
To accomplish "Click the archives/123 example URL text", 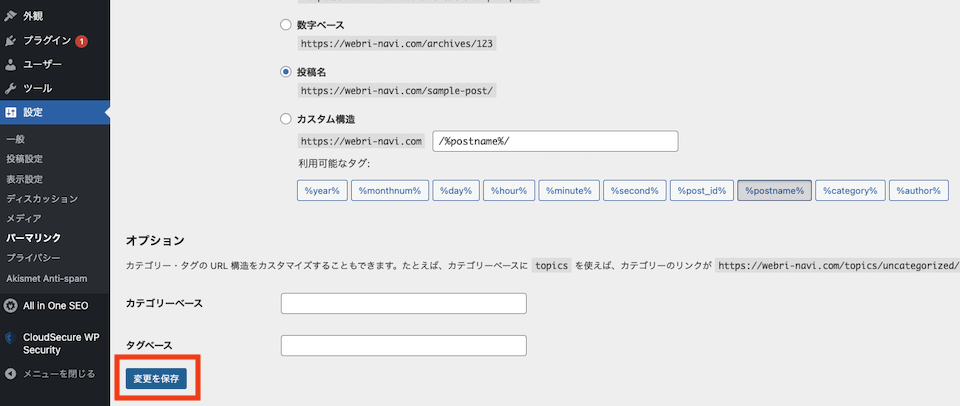I will coord(397,44).
